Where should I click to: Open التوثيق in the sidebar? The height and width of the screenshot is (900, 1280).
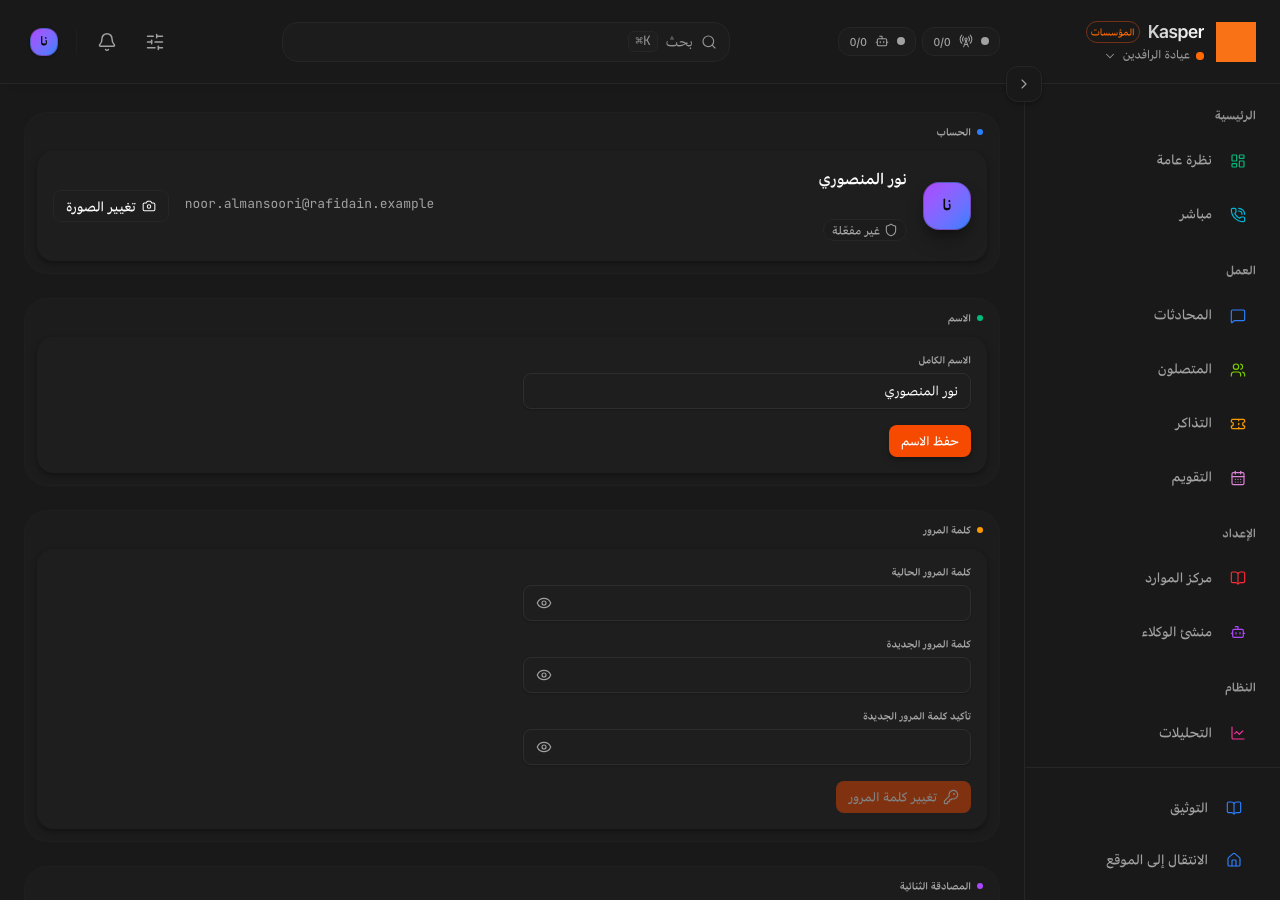coord(1206,808)
